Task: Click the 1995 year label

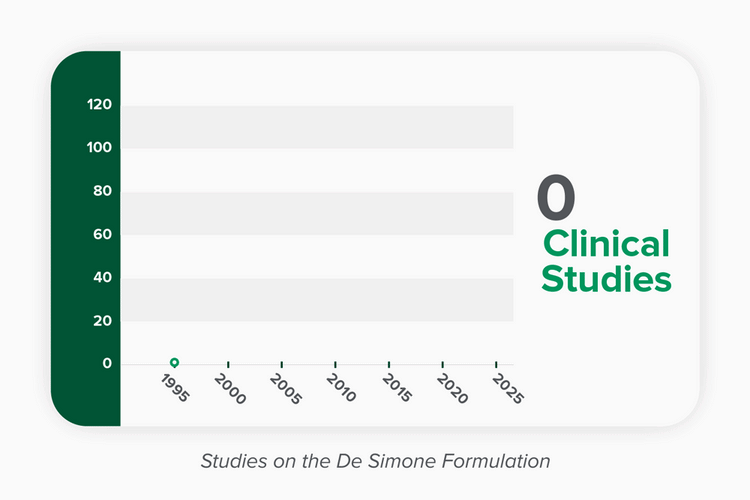Action: 175,388
